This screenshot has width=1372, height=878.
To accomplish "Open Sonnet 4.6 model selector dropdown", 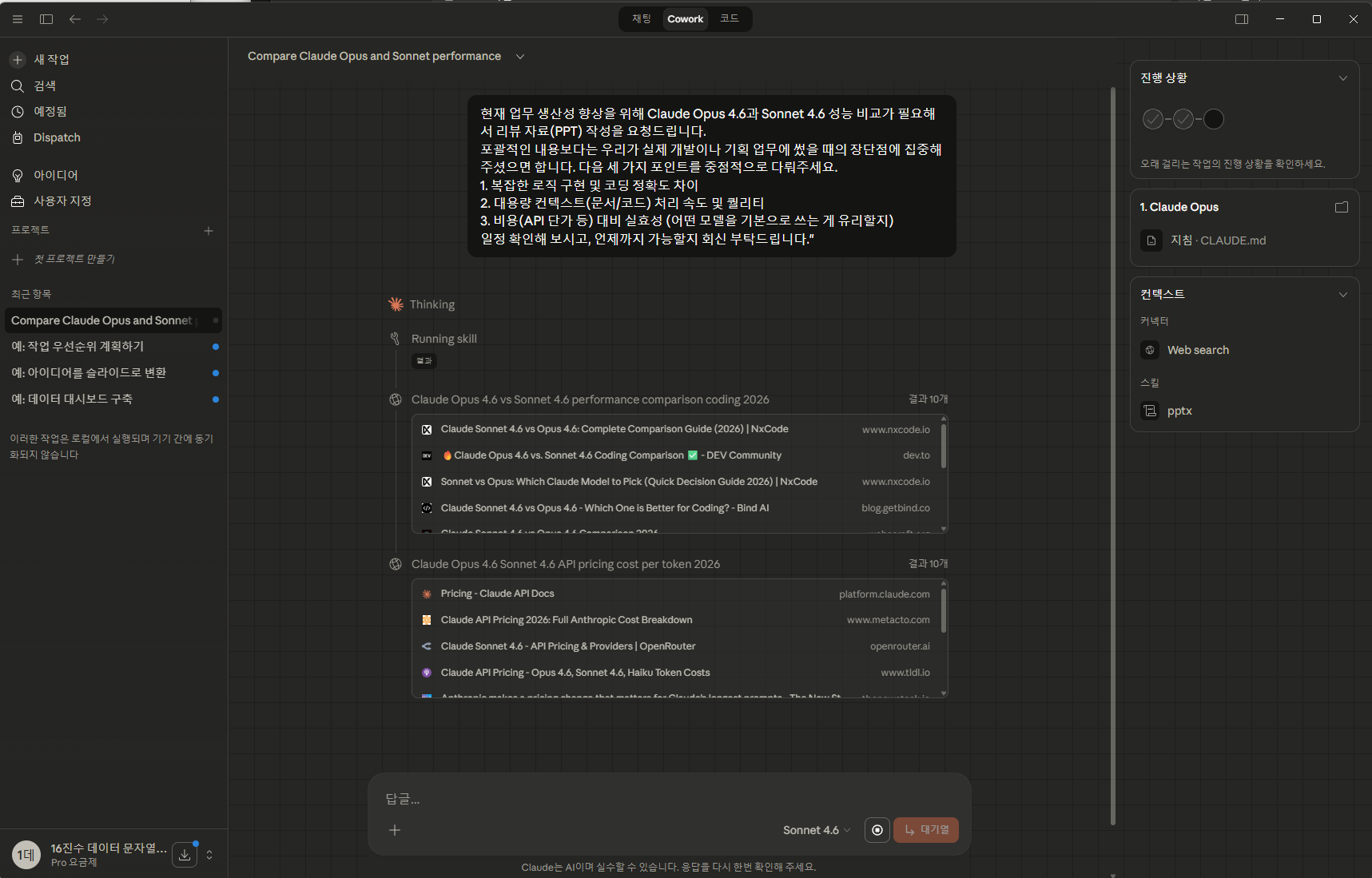I will coord(817,830).
